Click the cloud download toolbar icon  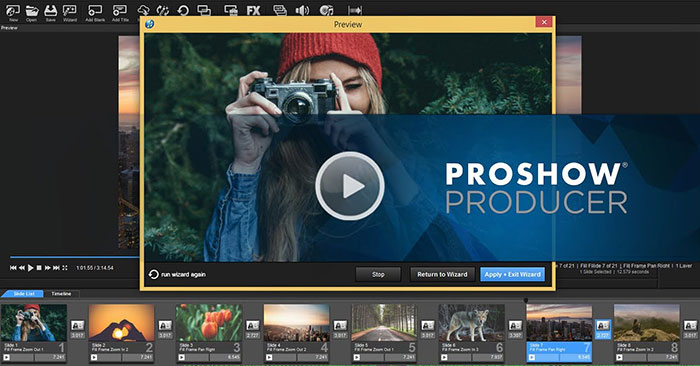[143, 10]
